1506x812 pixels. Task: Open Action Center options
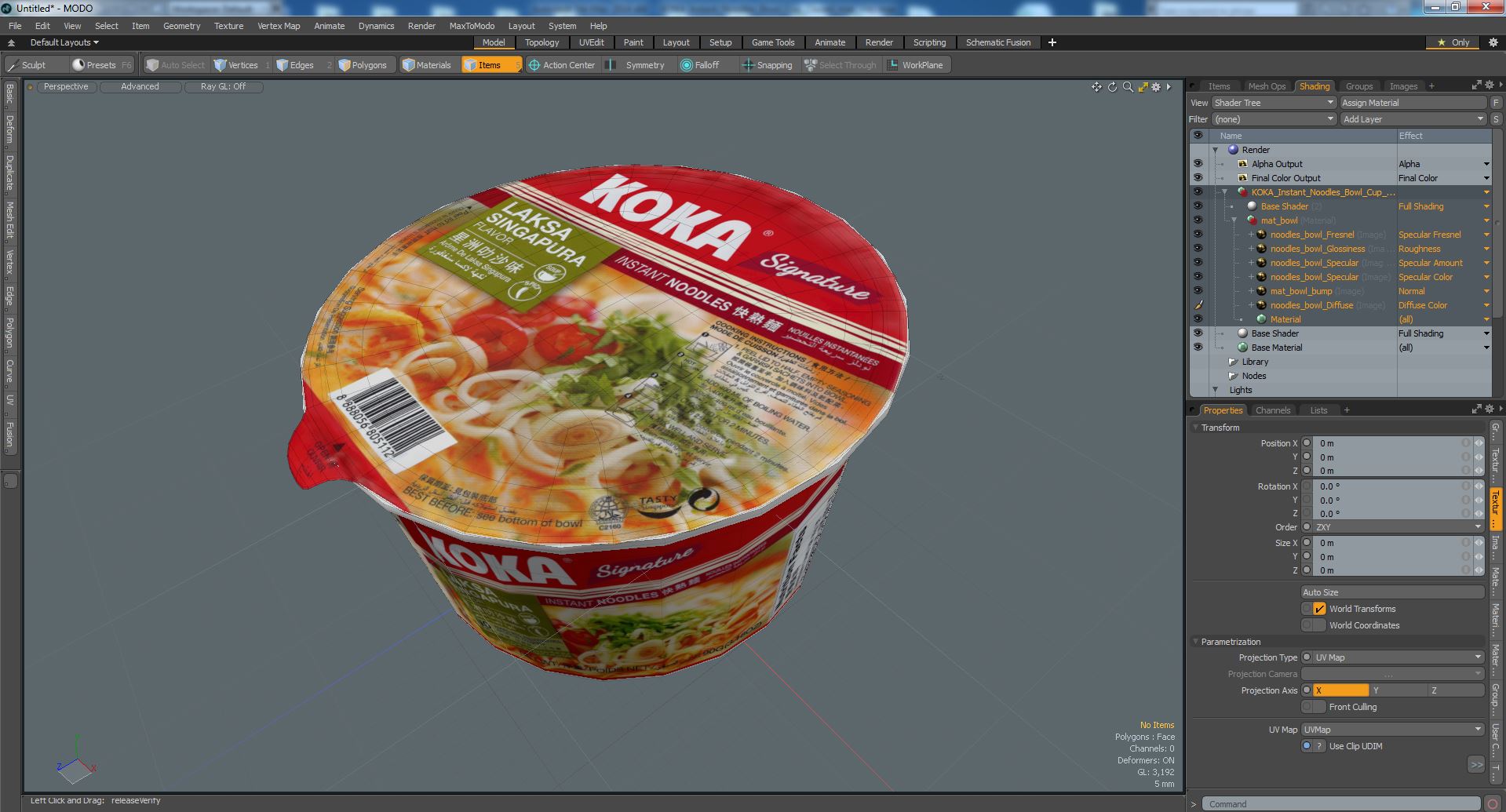(562, 65)
